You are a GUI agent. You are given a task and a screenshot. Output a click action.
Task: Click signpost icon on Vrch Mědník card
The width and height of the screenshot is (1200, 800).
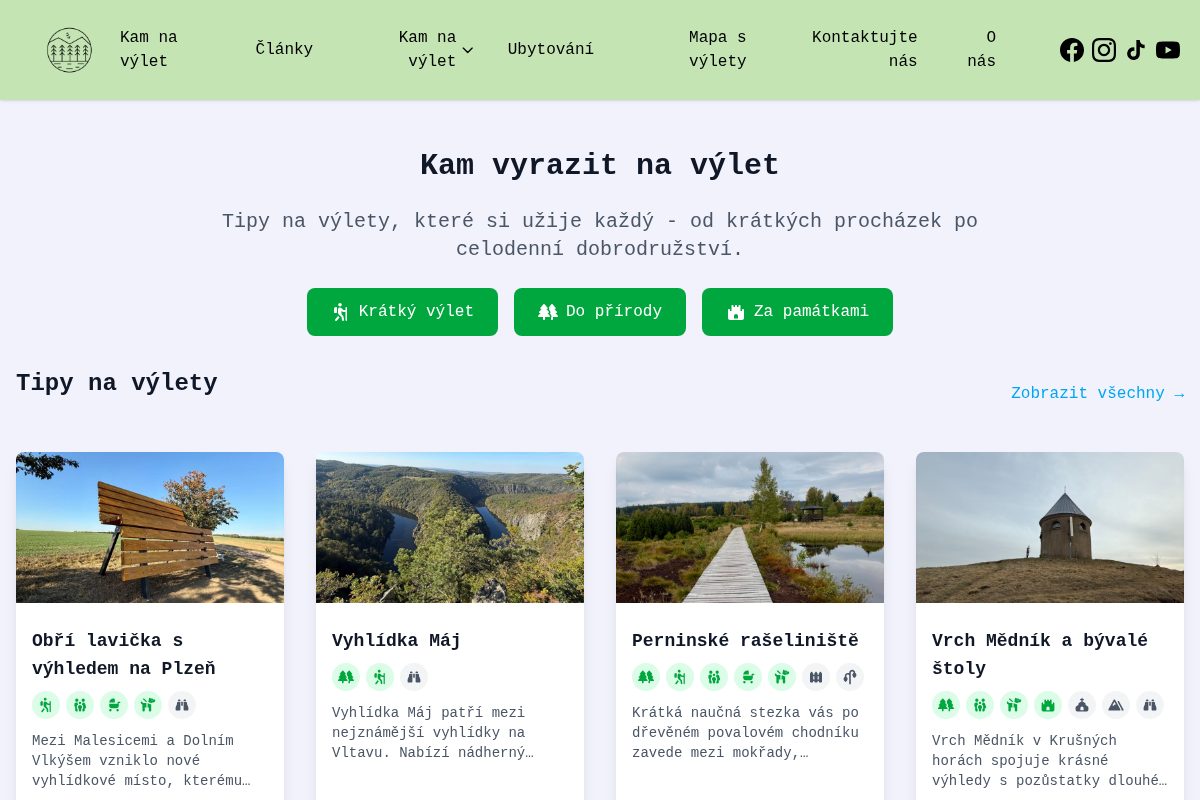1014,705
